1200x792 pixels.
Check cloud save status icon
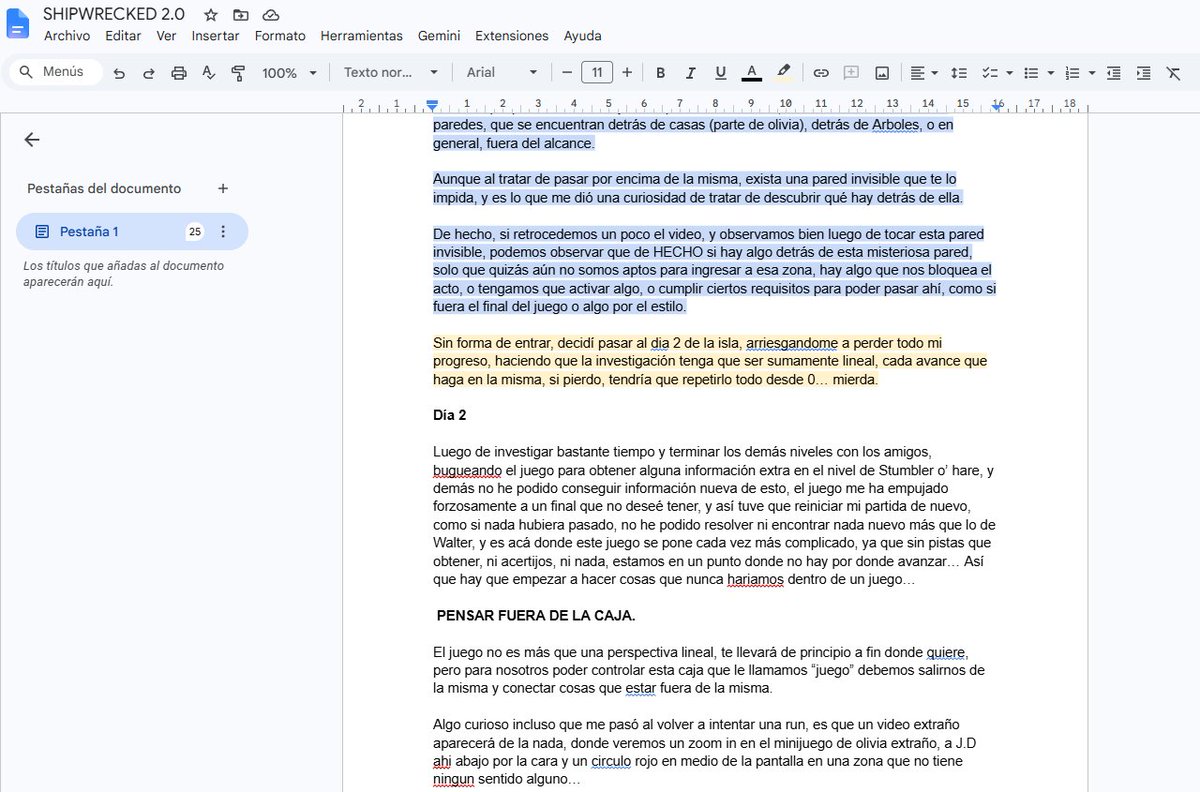[x=270, y=15]
